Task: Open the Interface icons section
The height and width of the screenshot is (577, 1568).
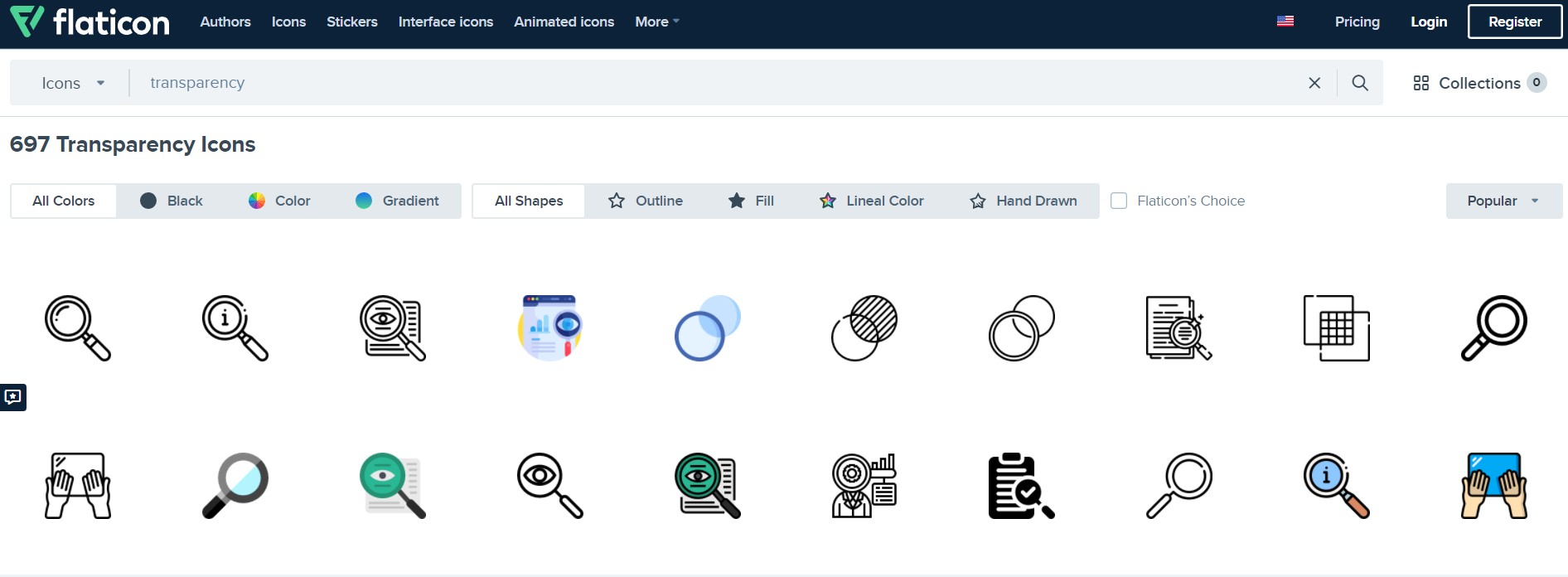Action: pos(446,22)
